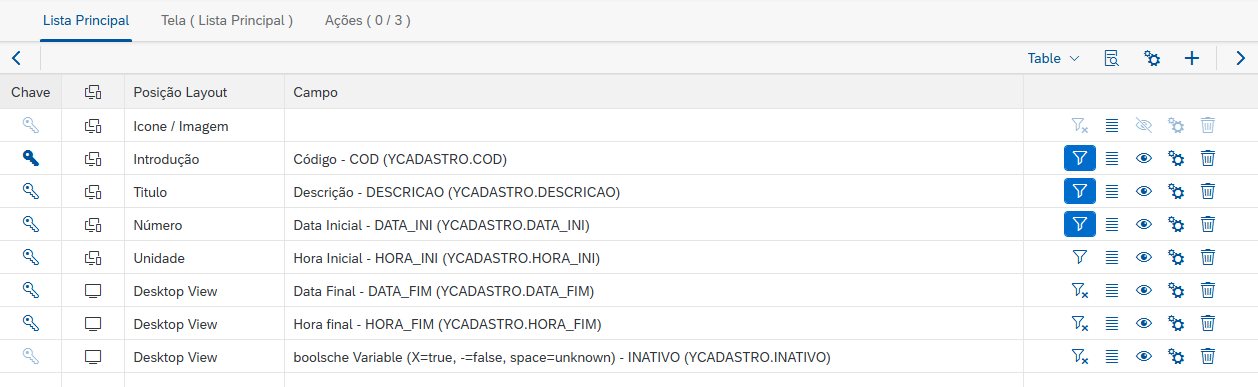Switch to Lista Principal tab
The image size is (1258, 387).
pyautogui.click(x=86, y=20)
